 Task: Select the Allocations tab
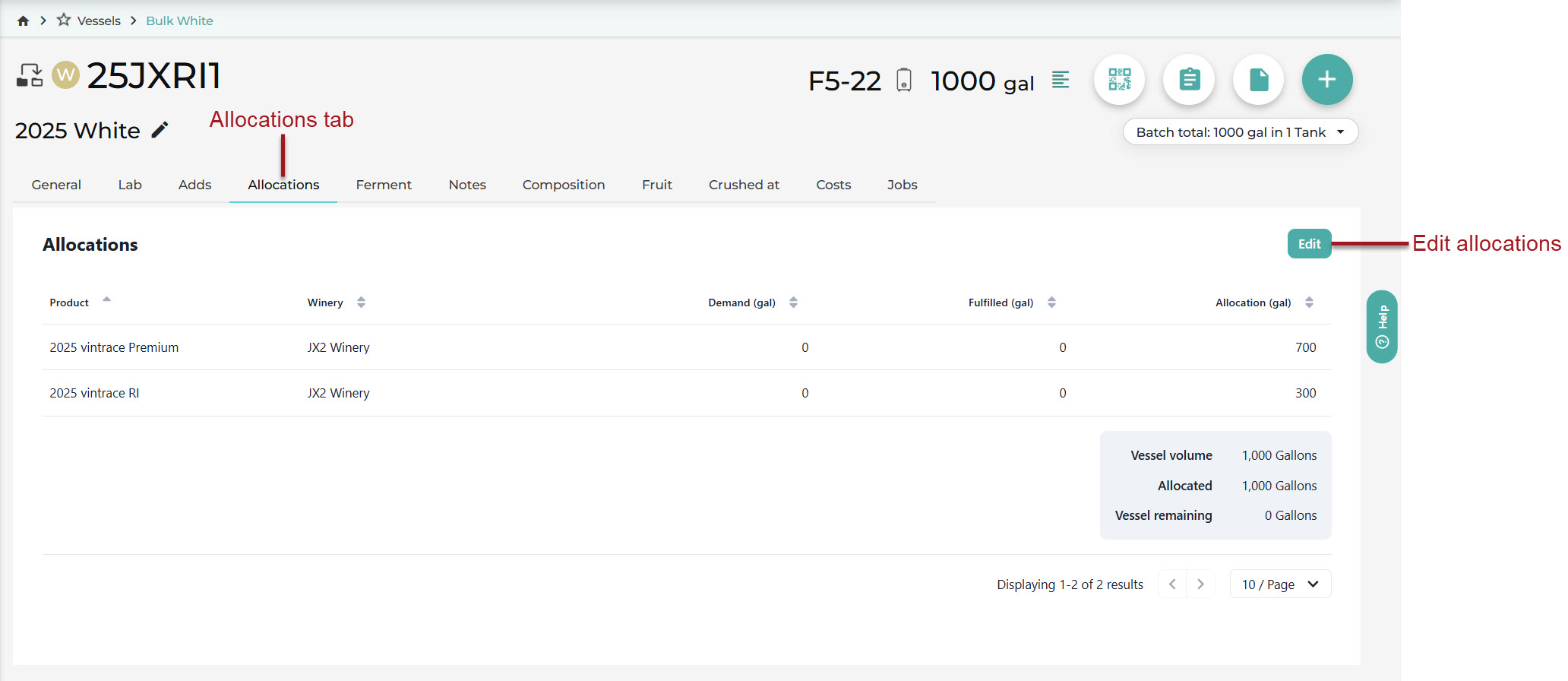[283, 185]
